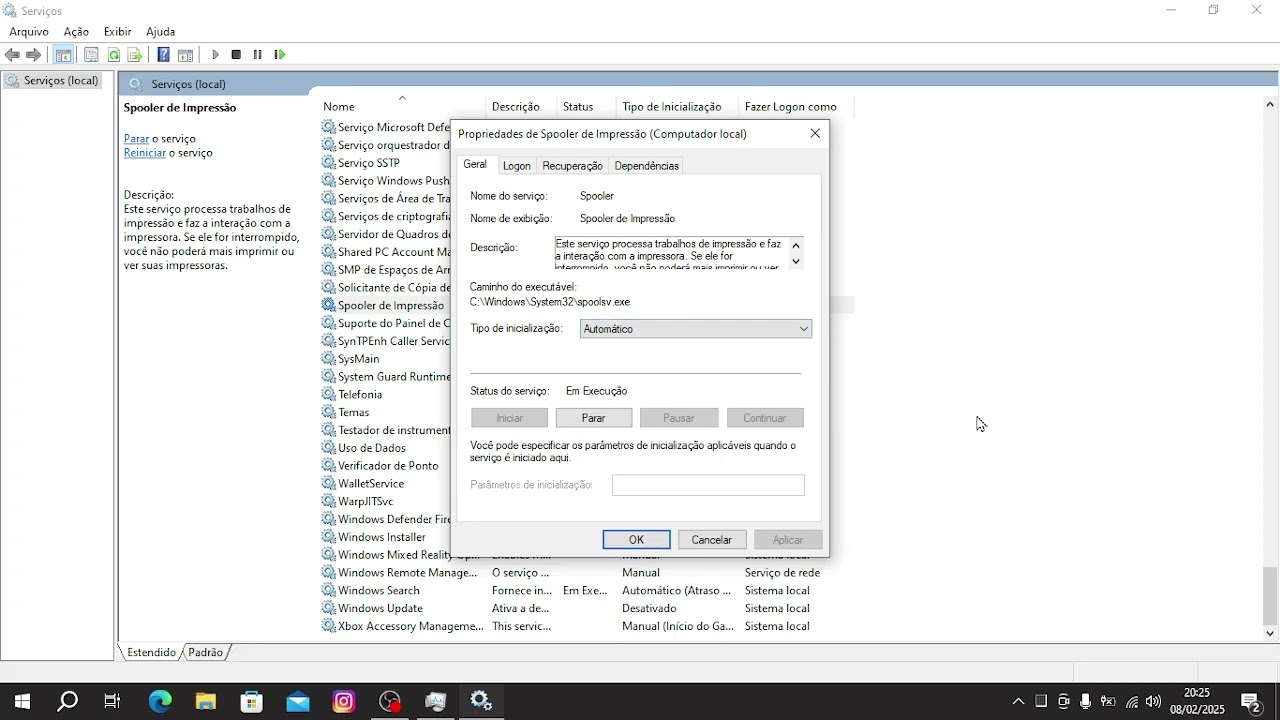Sort by the Nome column header
Image resolution: width=1280 pixels, height=720 pixels.
tap(402, 106)
